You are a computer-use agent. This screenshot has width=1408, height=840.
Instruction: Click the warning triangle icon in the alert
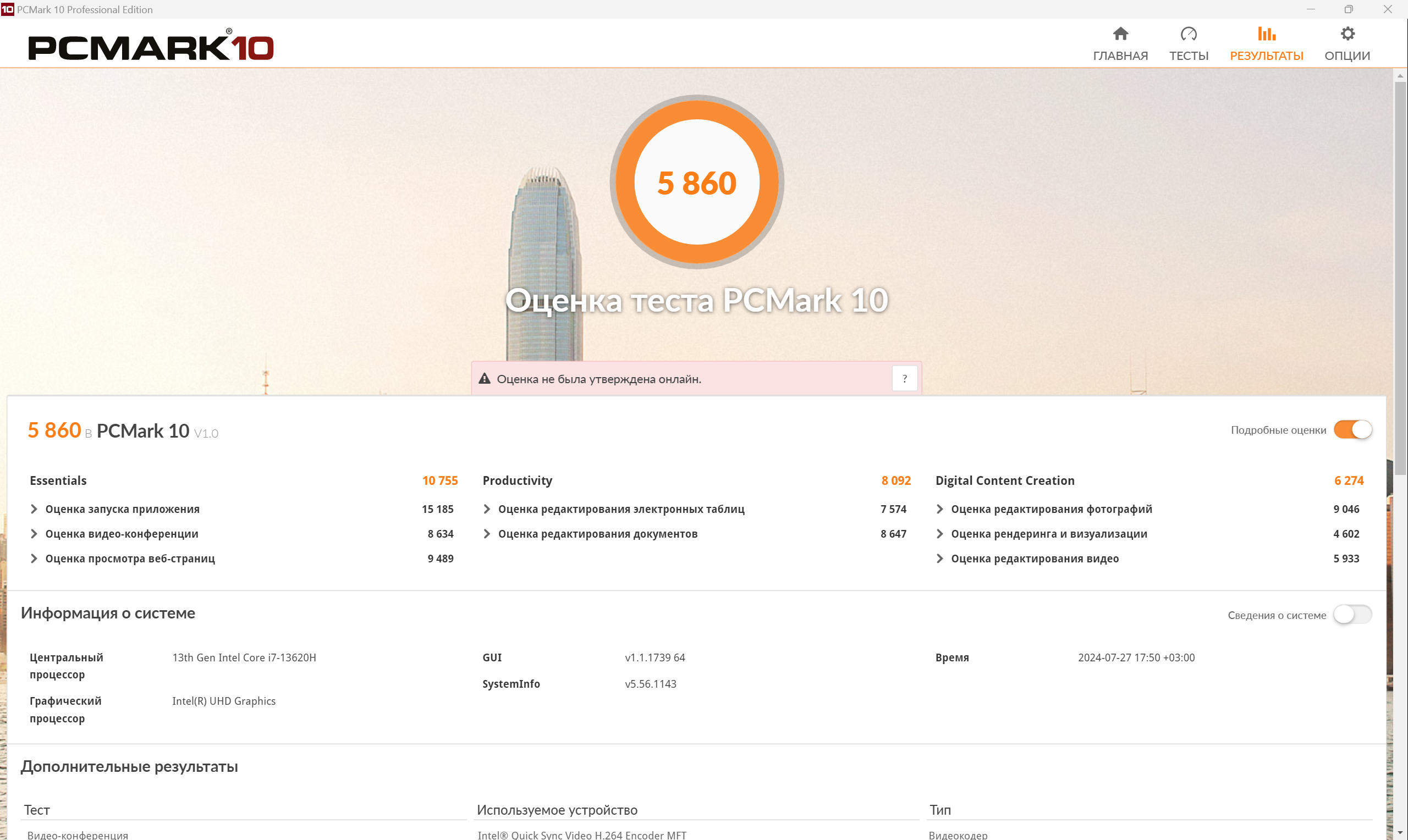(484, 379)
